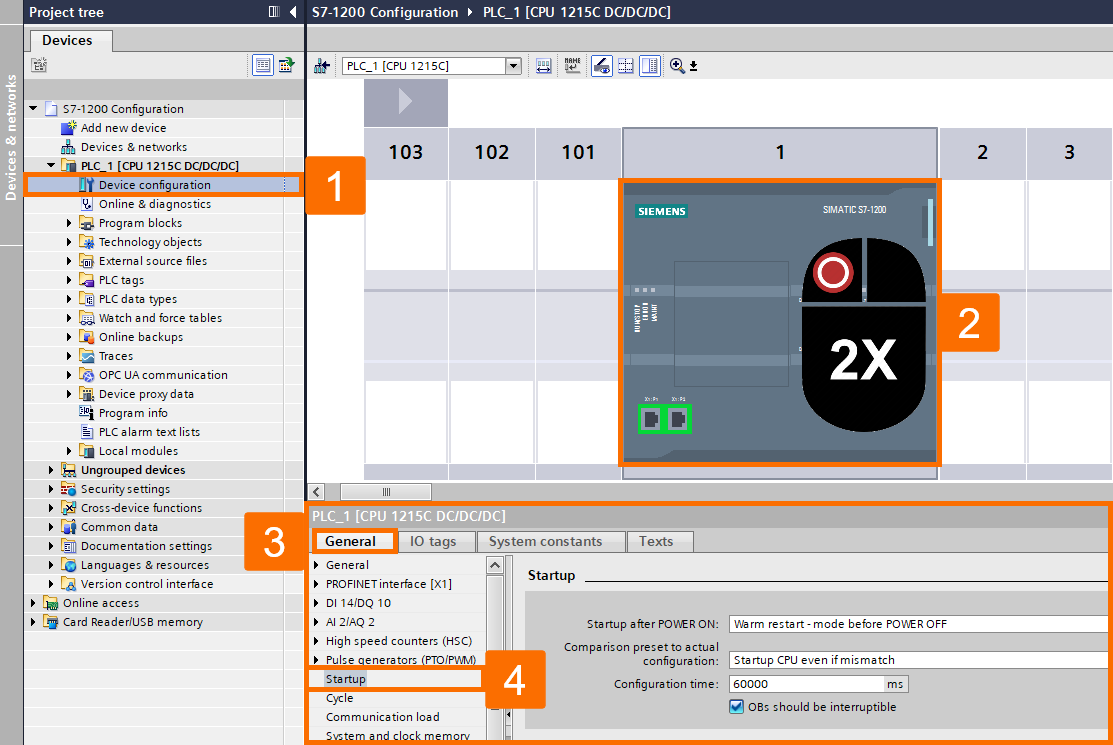Collapse the Project tree panel arrow
1113x745 pixels.
click(x=293, y=11)
